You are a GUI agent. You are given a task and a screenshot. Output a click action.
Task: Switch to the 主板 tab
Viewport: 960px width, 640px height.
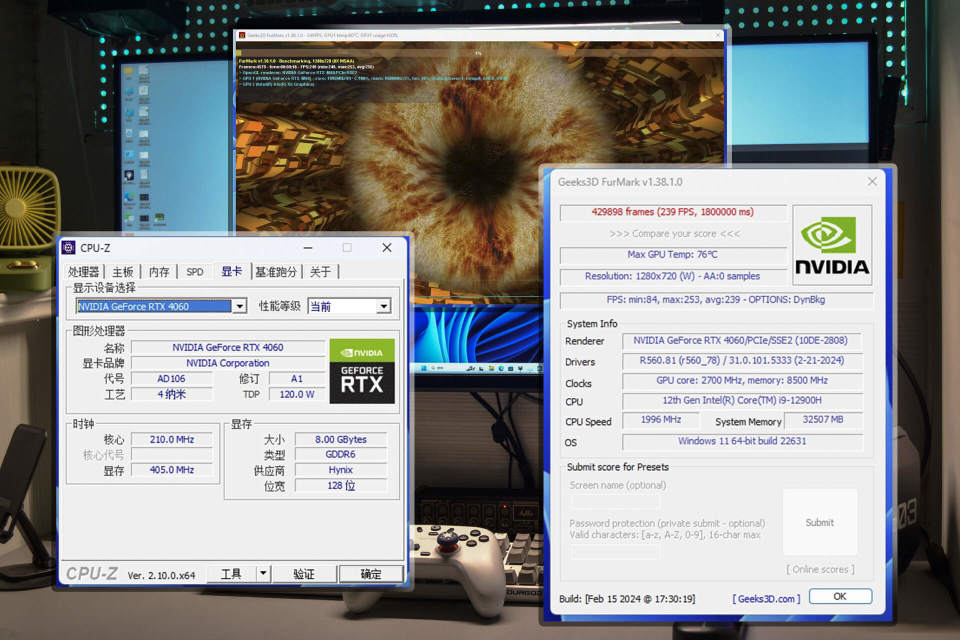(122, 272)
